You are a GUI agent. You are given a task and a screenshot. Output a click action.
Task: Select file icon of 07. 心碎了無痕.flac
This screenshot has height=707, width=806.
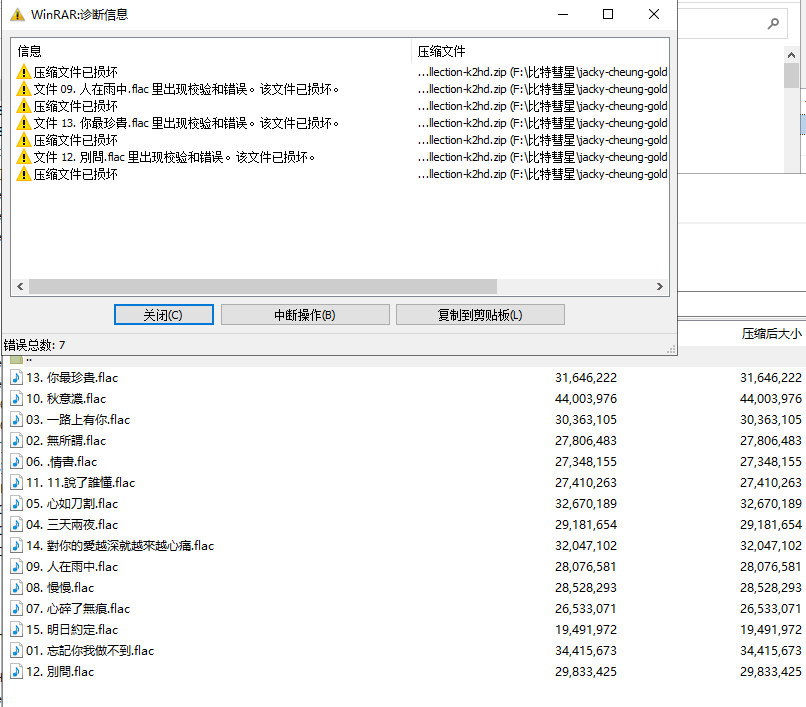(16, 608)
